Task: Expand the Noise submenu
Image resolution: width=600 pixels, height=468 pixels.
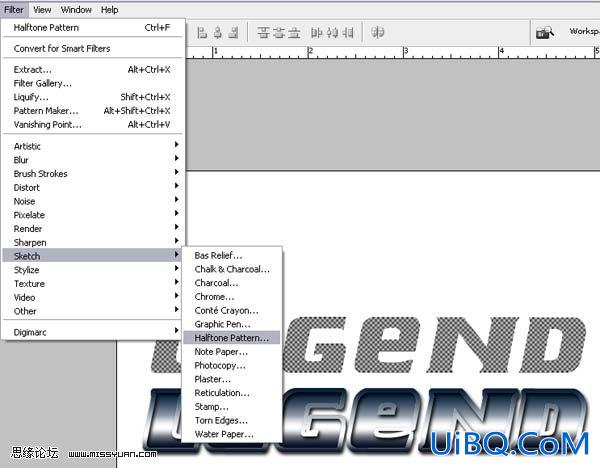Action: point(92,201)
